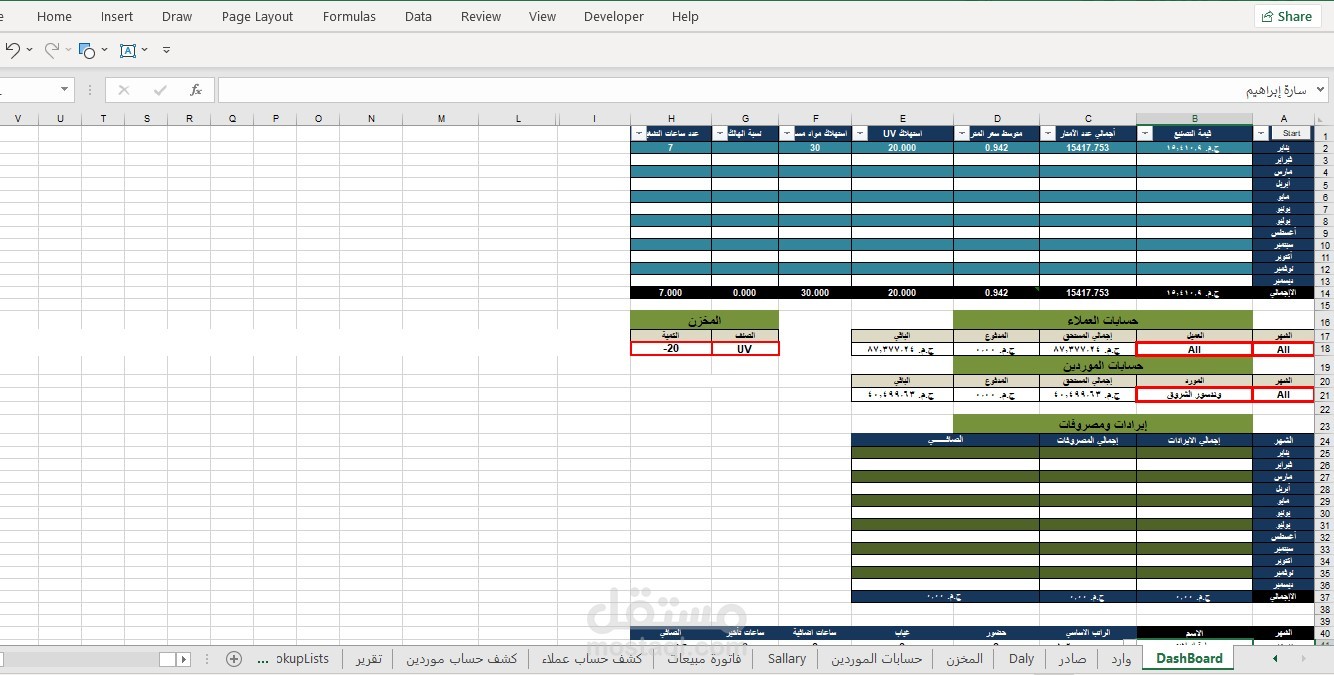1334x675 pixels.
Task: Open filter dropdown on column G header
Action: click(x=720, y=133)
